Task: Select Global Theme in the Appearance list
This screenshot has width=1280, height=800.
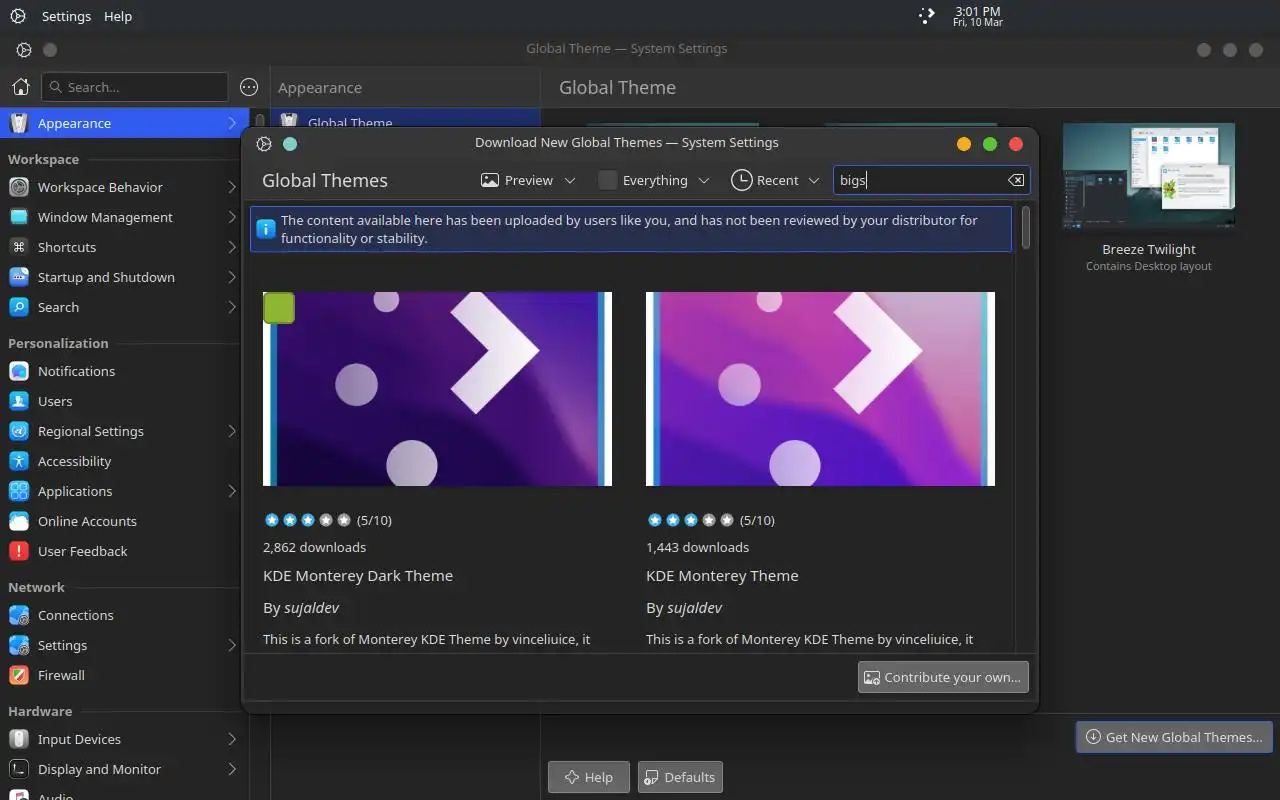Action: (x=405, y=119)
